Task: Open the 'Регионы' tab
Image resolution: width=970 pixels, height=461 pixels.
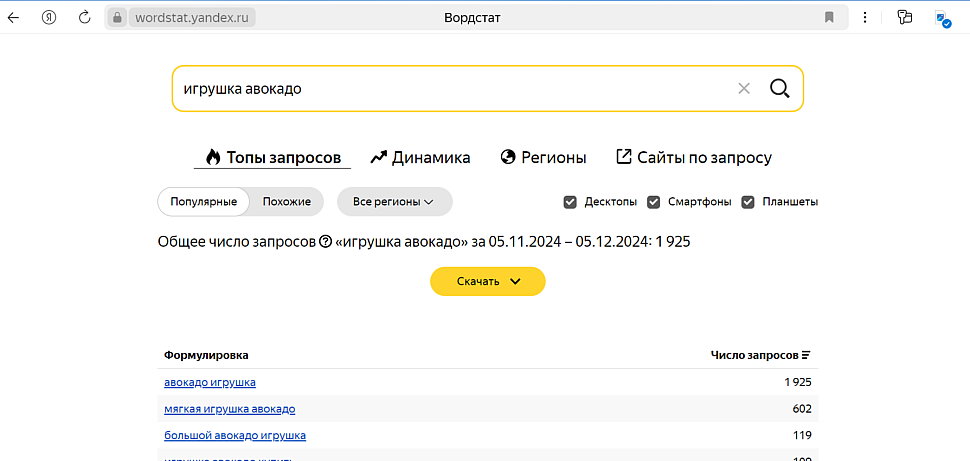Action: [543, 158]
